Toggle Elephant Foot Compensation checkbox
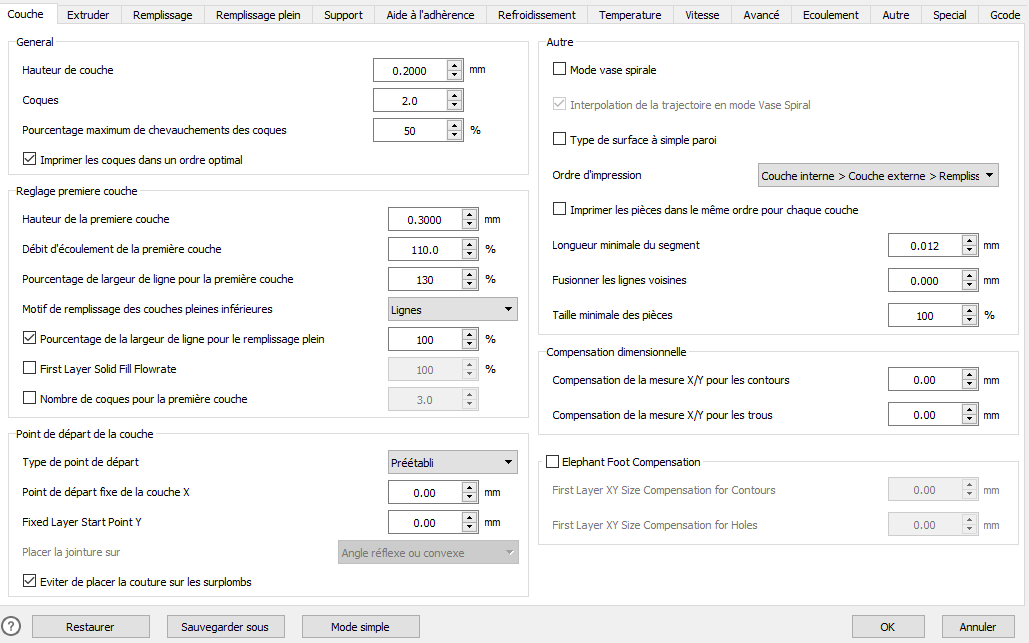 coord(553,462)
